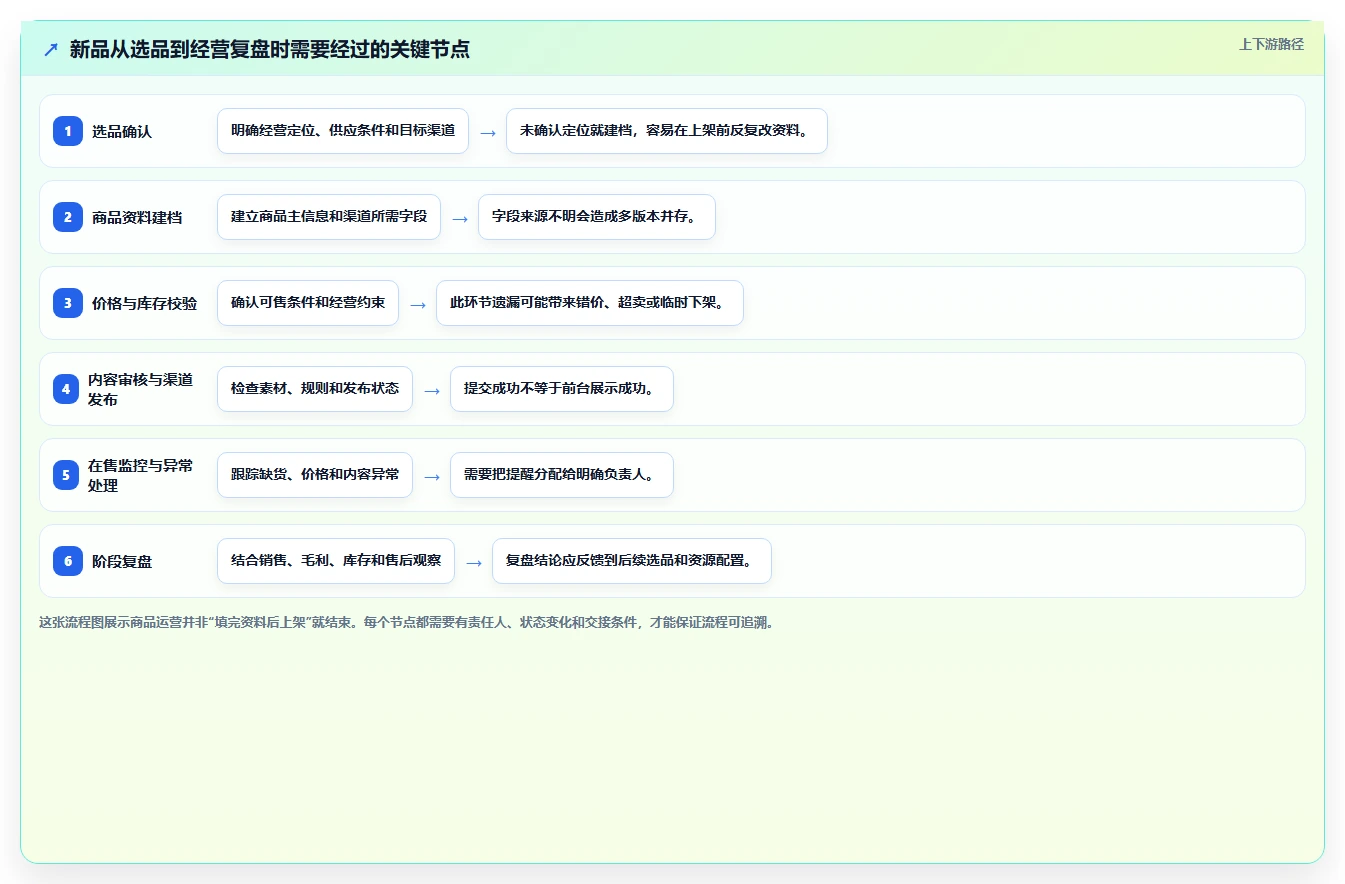
Task: Click the footnote starting 这张流程图展示商品运营
Action: point(407,622)
